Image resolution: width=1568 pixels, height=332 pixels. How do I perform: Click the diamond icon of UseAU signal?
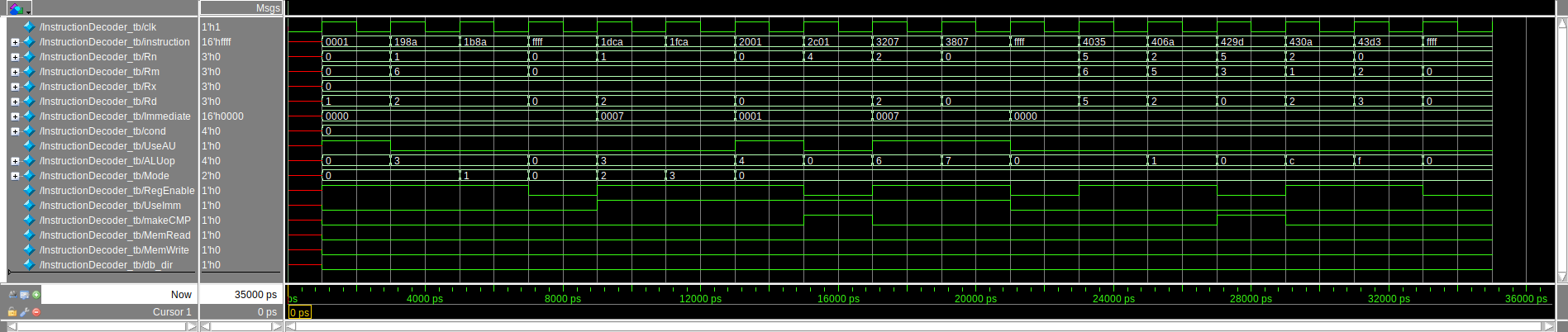coord(29,146)
